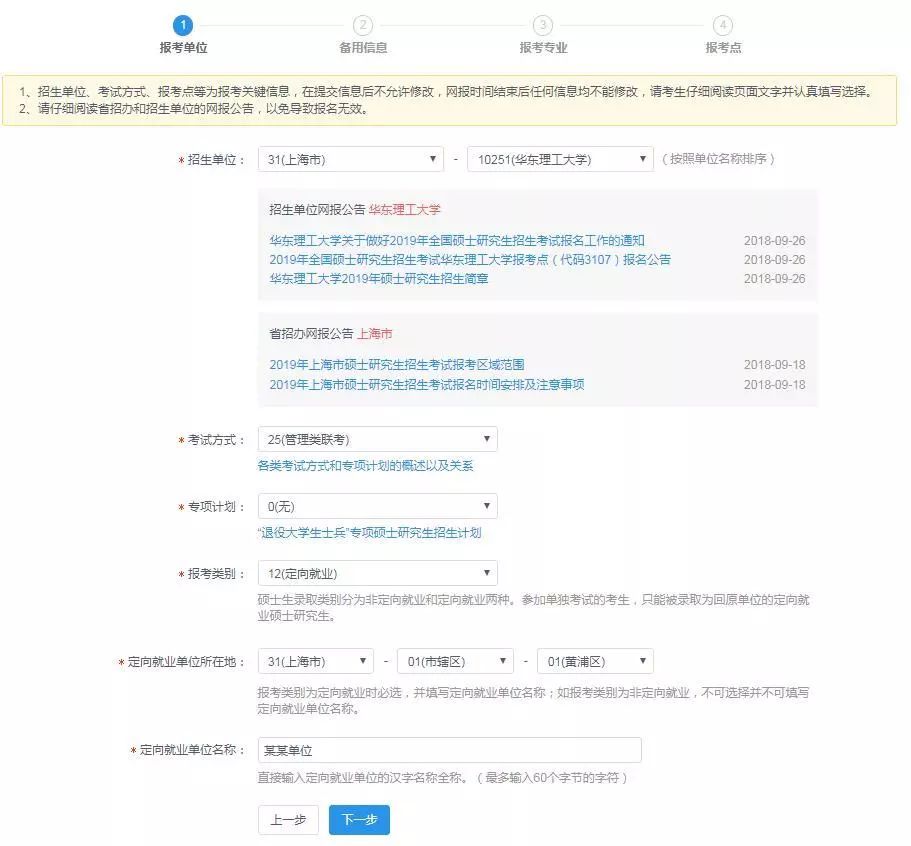
Task: Open 各类考试方式和专项计划的概述以及关系 link
Action: [x=365, y=466]
